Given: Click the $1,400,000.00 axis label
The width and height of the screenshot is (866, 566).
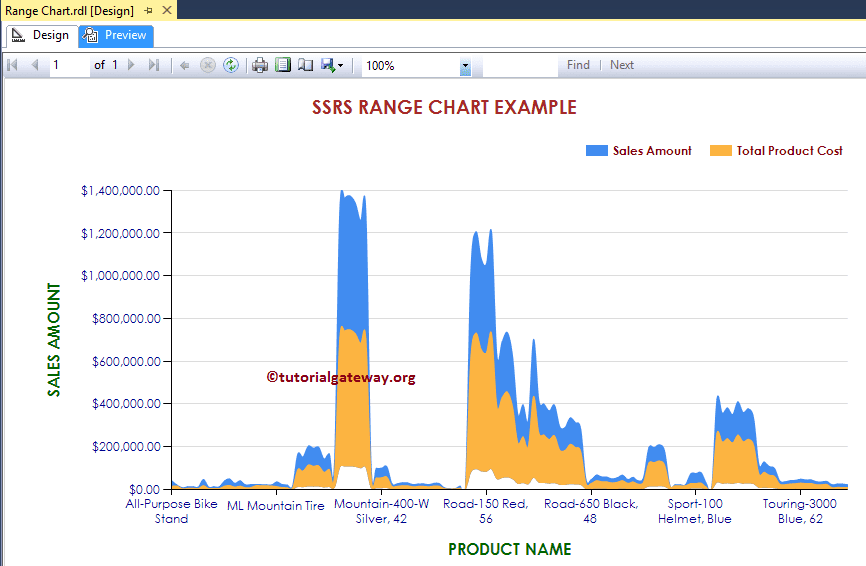Looking at the screenshot, I should coord(120,191).
